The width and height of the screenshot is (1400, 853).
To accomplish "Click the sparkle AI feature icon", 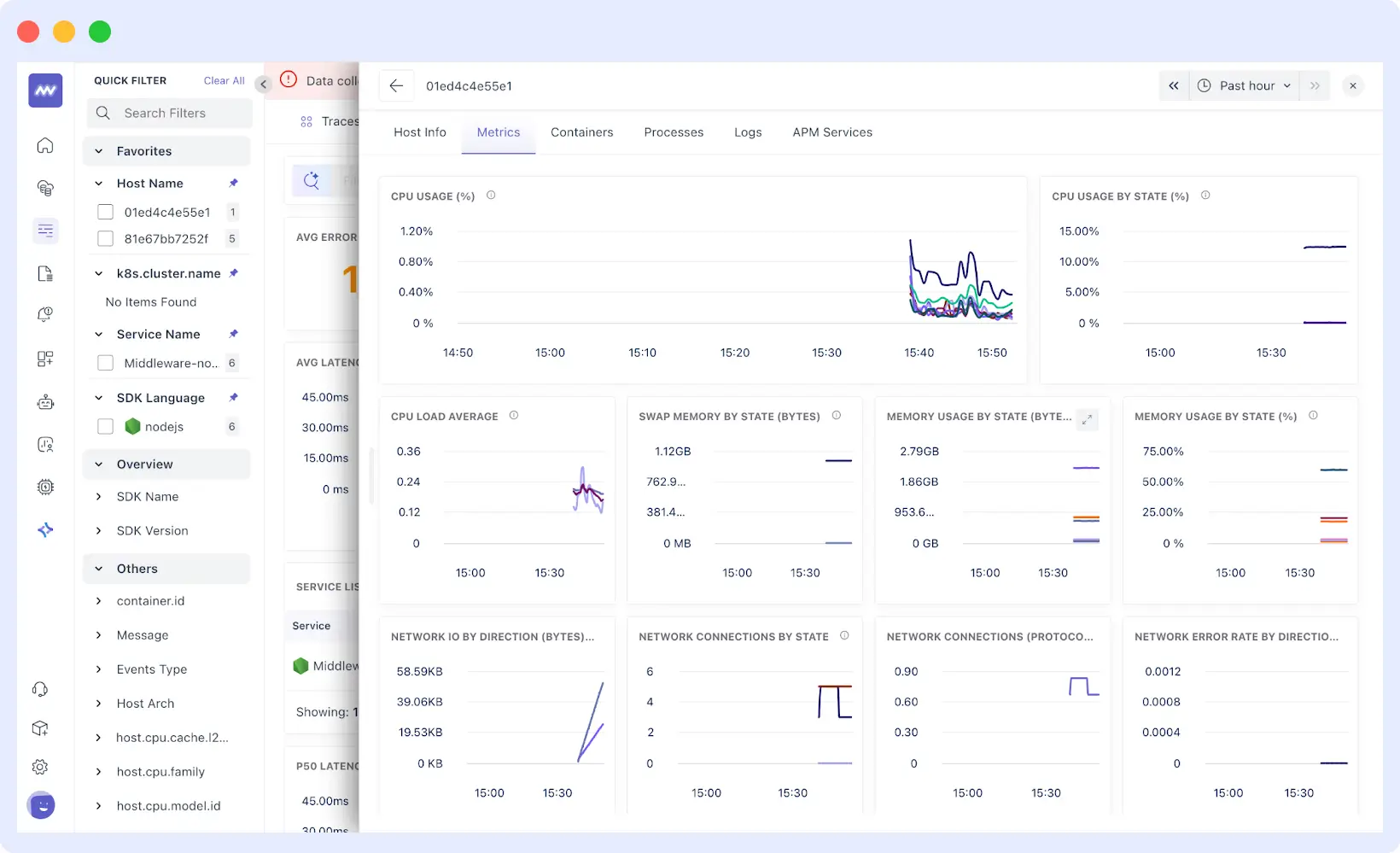I will tap(44, 529).
